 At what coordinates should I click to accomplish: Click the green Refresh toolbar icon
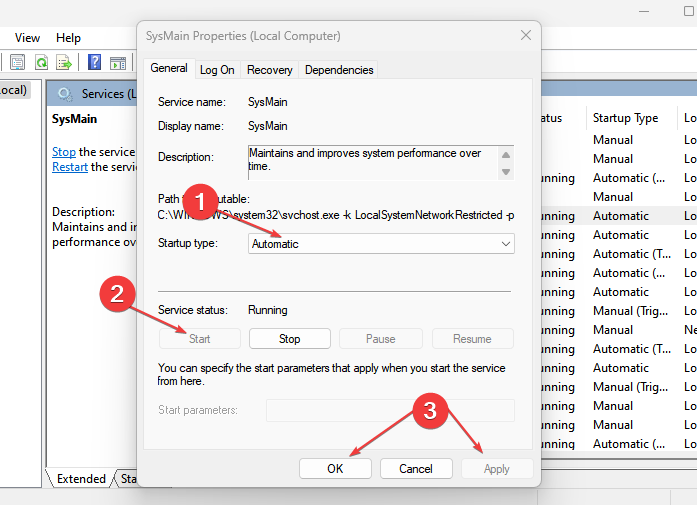41,62
